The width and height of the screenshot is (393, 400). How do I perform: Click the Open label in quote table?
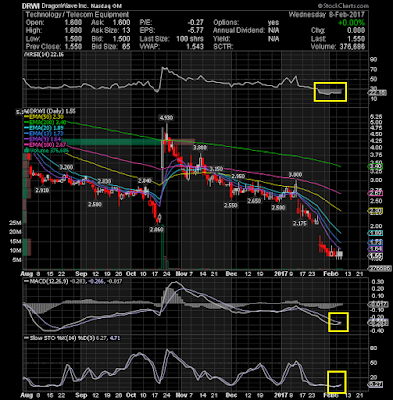(35, 22)
